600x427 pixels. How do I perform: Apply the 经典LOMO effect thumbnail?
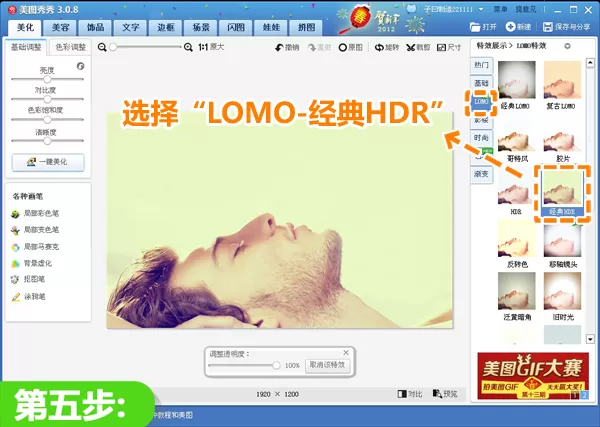point(517,80)
